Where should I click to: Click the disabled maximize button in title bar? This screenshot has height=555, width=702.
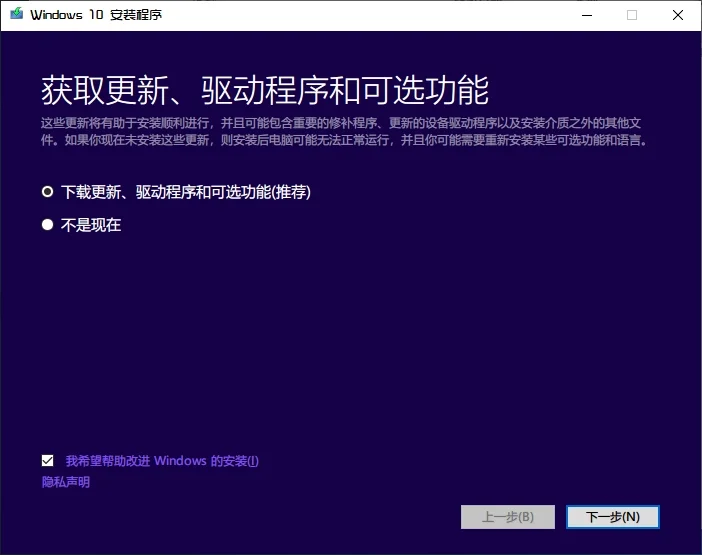click(x=632, y=15)
